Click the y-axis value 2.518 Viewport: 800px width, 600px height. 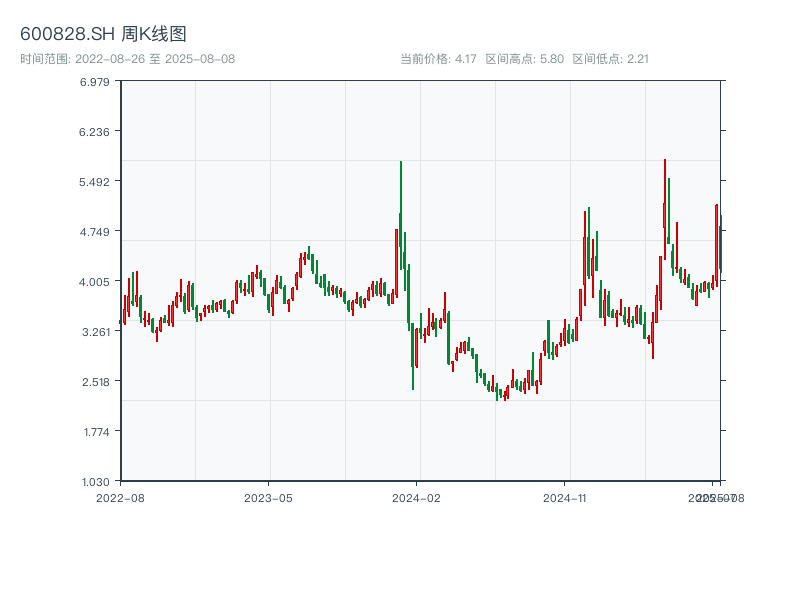(x=96, y=382)
